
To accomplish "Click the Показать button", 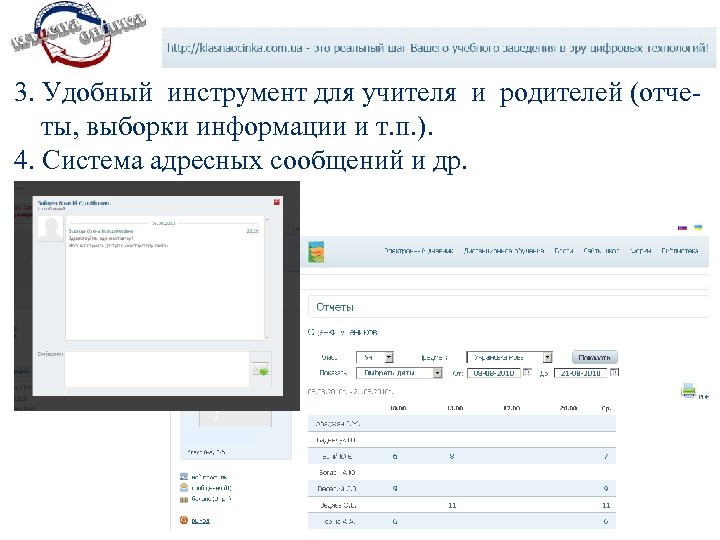I will 595,357.
